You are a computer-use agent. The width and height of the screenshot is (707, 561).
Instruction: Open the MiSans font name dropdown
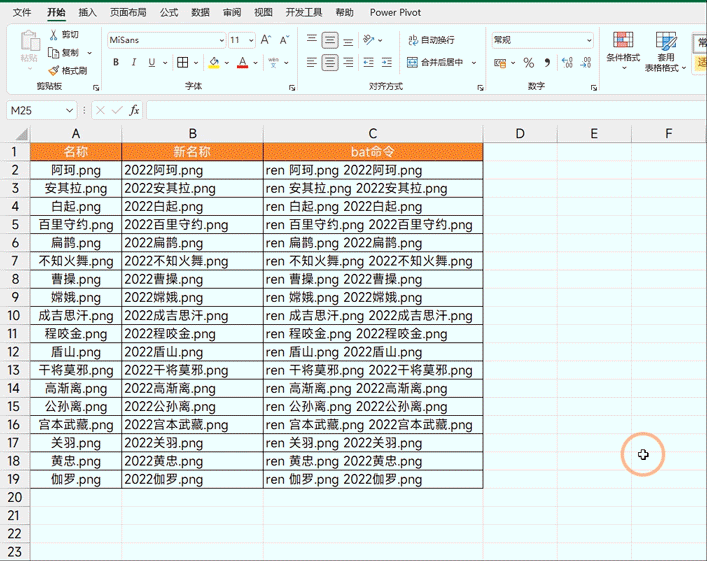pos(221,40)
